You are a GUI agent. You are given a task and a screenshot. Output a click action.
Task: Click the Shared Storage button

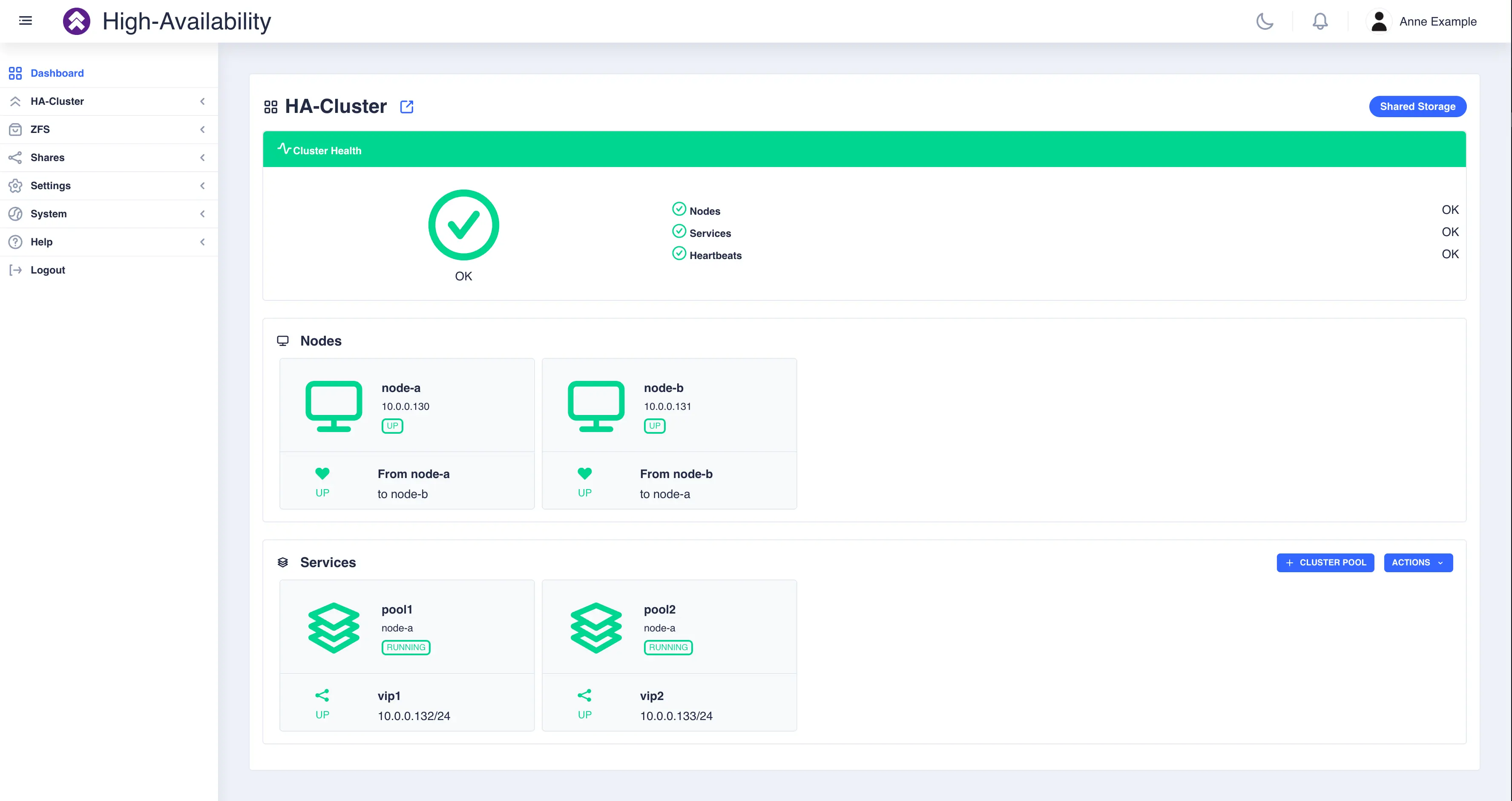[1416, 106]
